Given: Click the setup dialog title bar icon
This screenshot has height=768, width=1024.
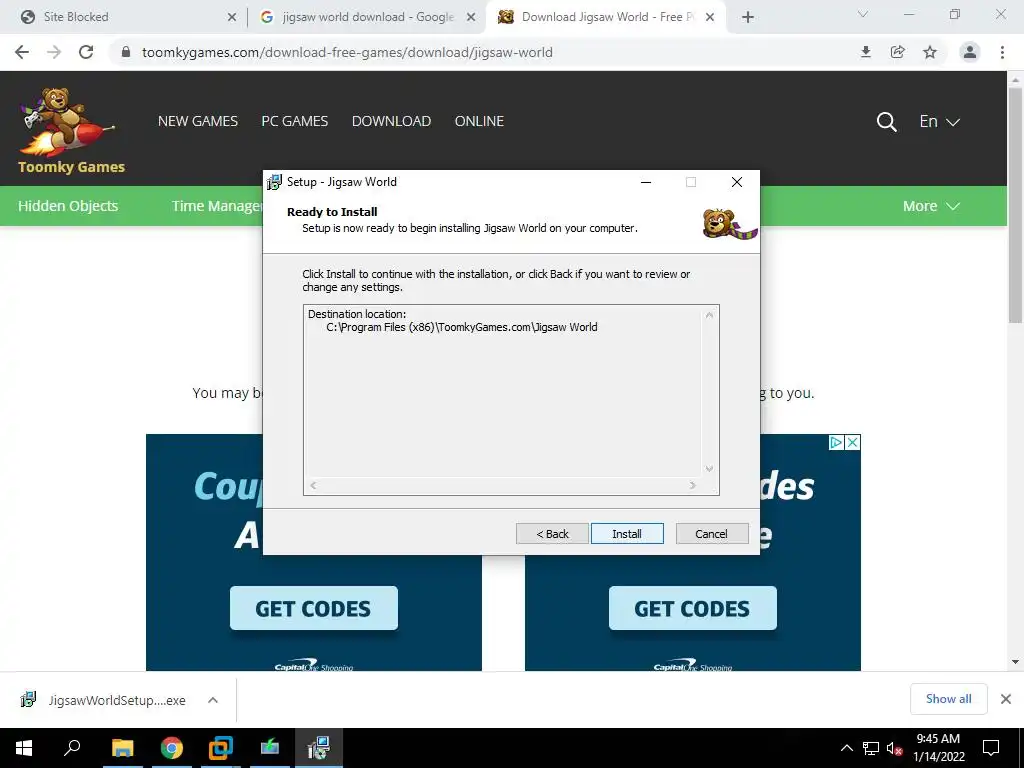Looking at the screenshot, I should [275, 182].
